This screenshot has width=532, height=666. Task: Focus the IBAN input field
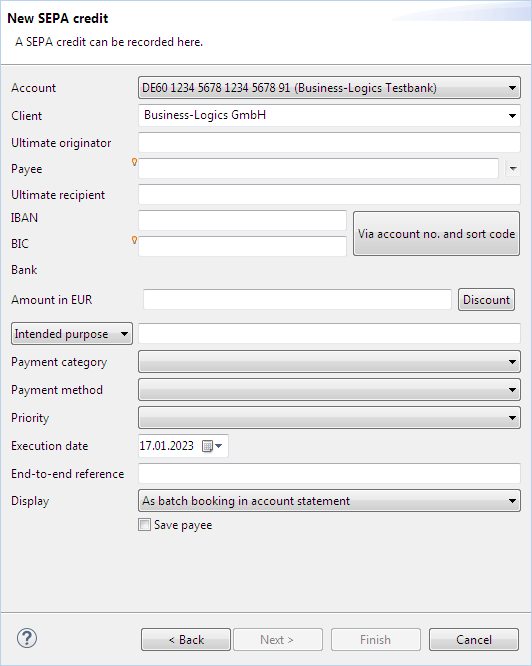click(242, 221)
